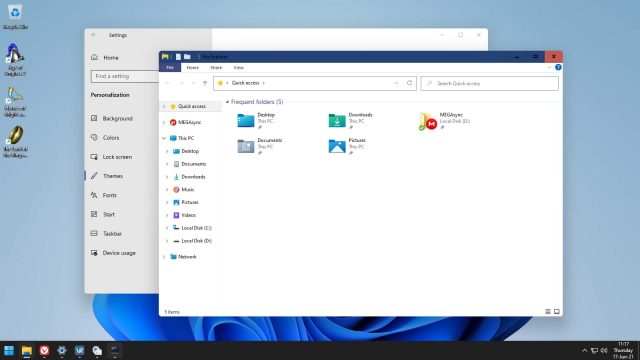The height and width of the screenshot is (360, 640).
Task: Open the Home ribbon tab
Action: click(x=193, y=67)
